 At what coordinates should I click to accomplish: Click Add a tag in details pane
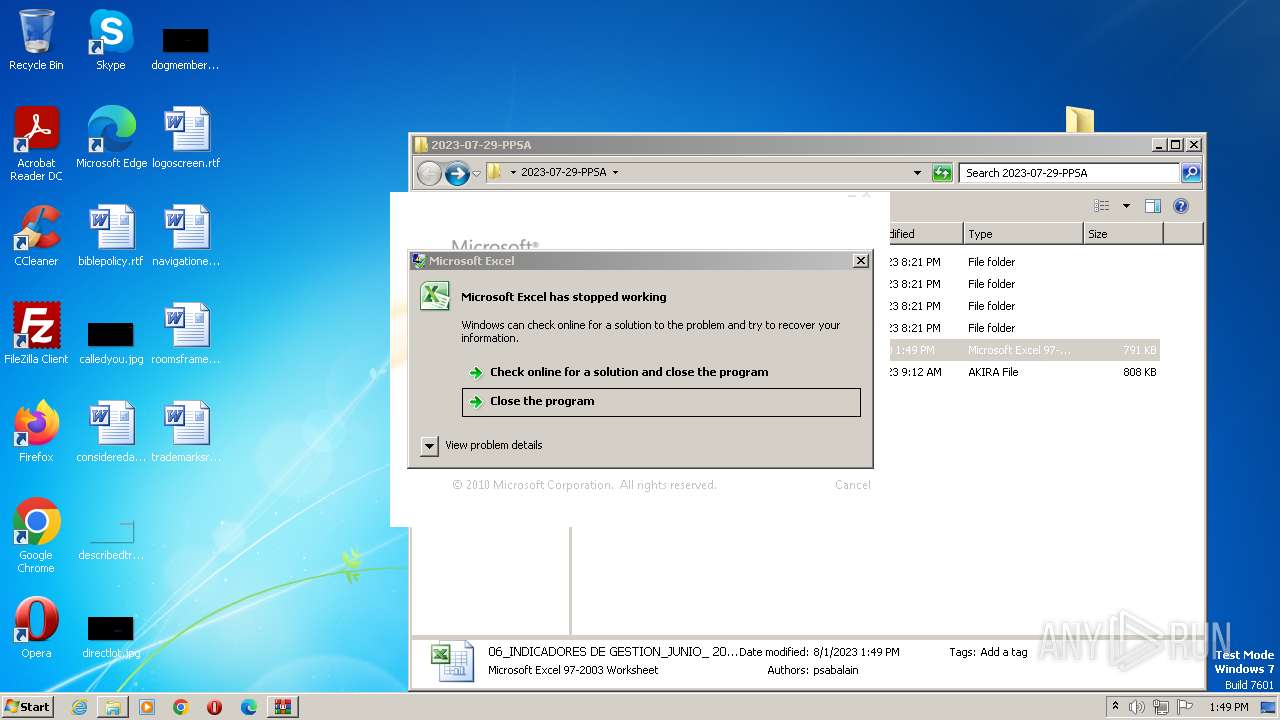(1003, 652)
